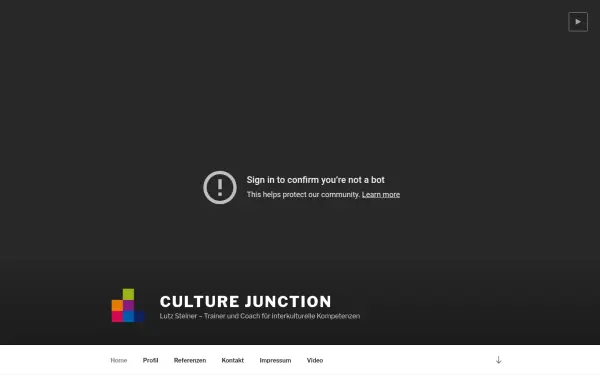Go to the Home menu item
The height and width of the screenshot is (375, 600).
[x=119, y=360]
